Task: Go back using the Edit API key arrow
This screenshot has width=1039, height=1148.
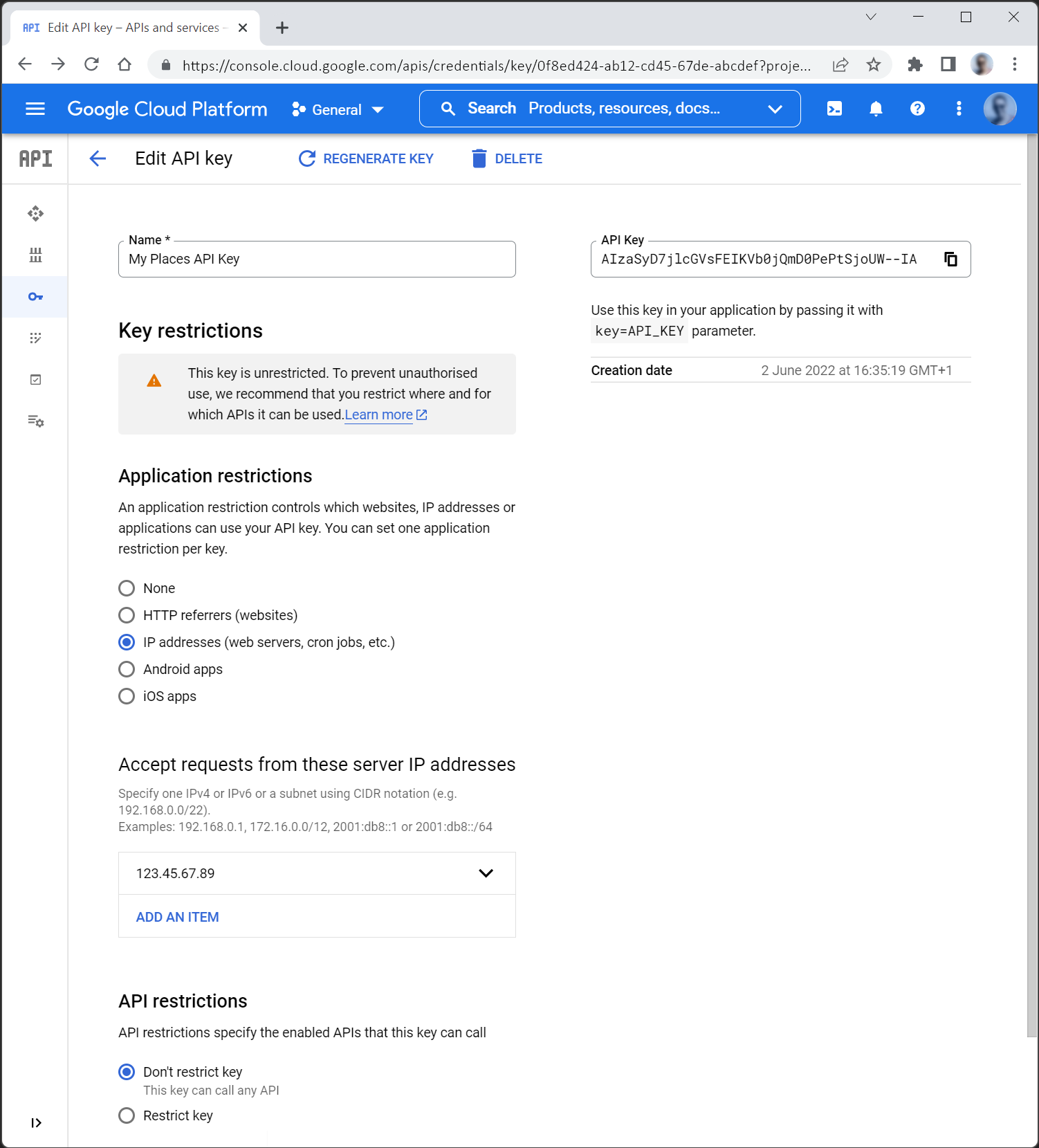Action: click(x=98, y=158)
